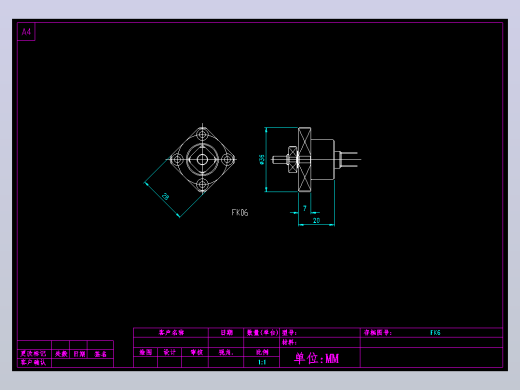Click the center bore circle in front view
This screenshot has width=520, height=390.
pyautogui.click(x=202, y=159)
